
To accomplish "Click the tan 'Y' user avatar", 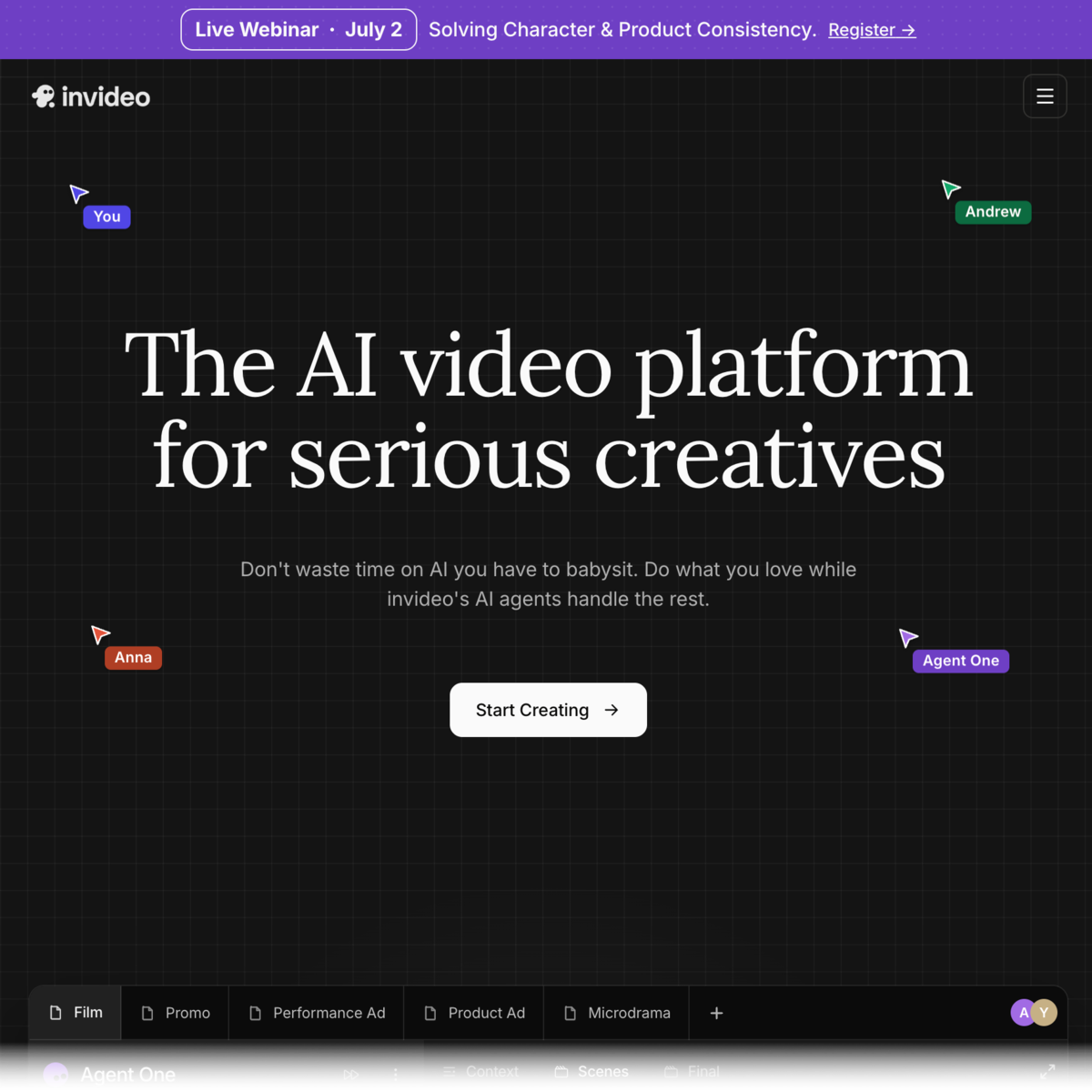I will tap(1045, 1012).
